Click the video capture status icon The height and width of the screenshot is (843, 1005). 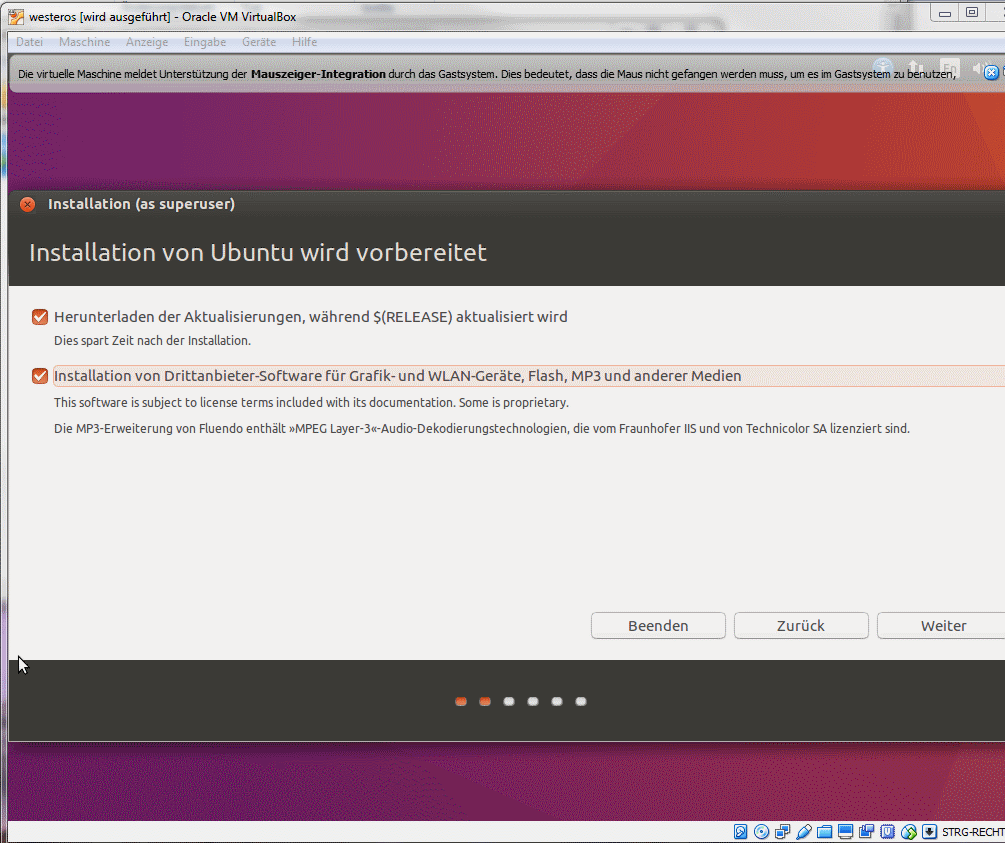tap(867, 832)
